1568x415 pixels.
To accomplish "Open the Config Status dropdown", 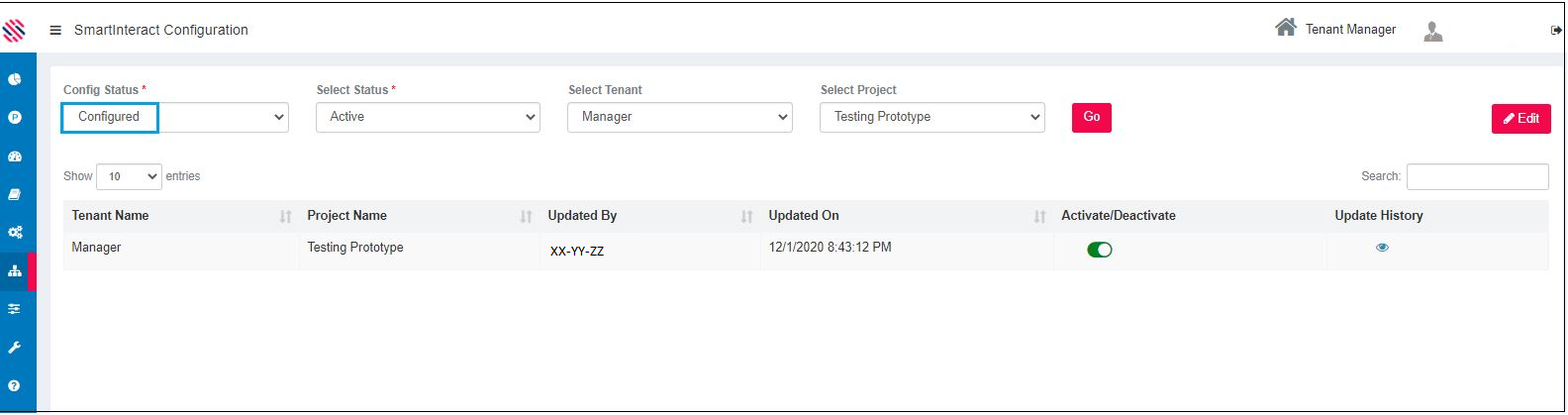I will (x=175, y=117).
